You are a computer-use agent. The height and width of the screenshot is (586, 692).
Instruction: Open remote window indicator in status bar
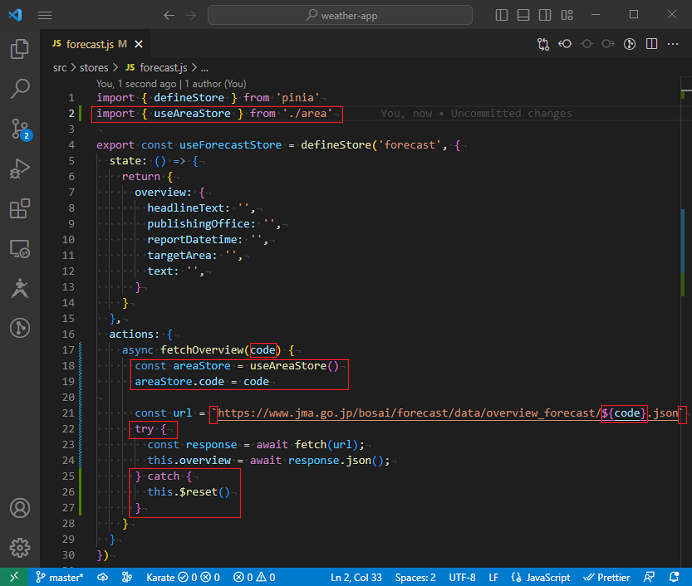pyautogui.click(x=14, y=577)
